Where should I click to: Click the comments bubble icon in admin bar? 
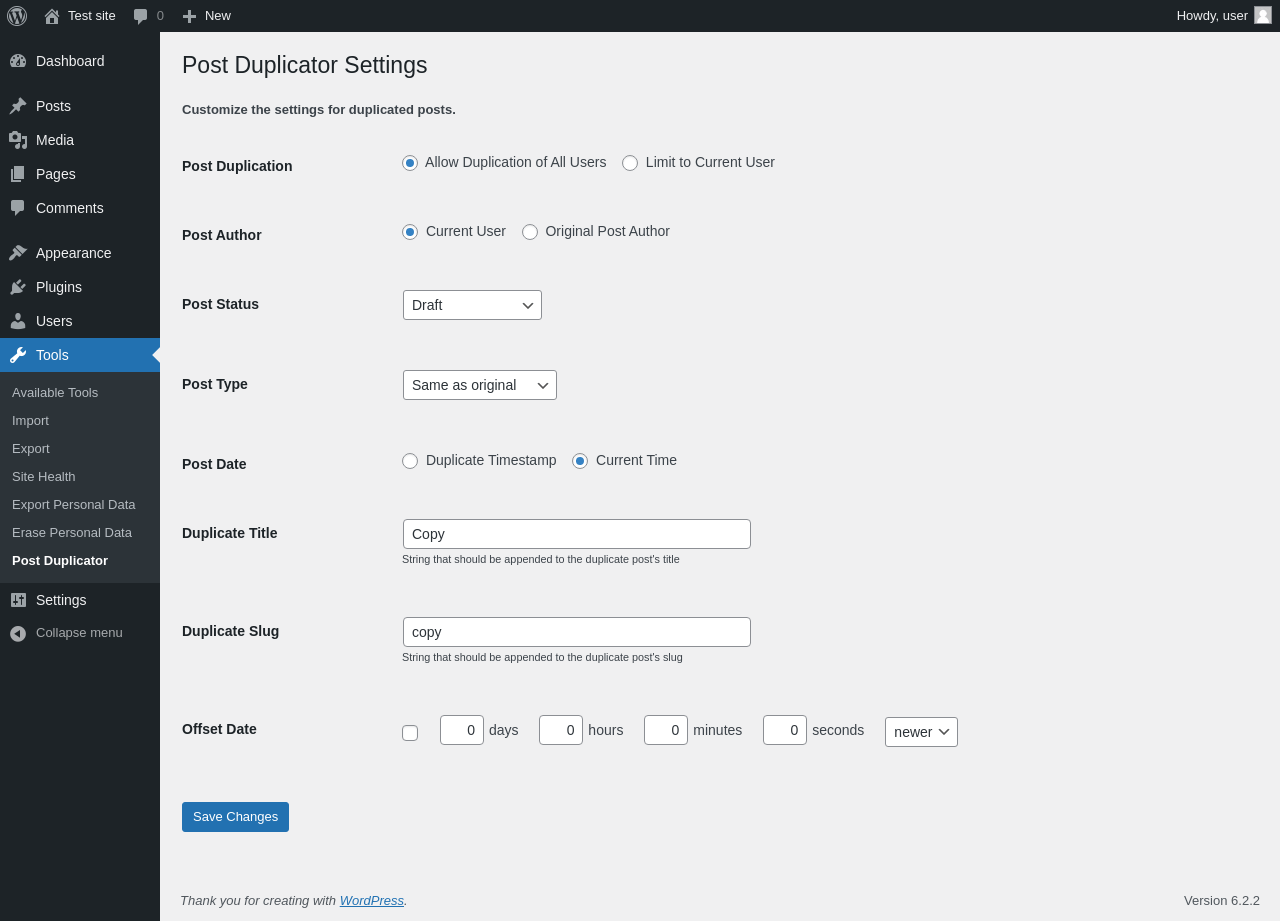[141, 16]
